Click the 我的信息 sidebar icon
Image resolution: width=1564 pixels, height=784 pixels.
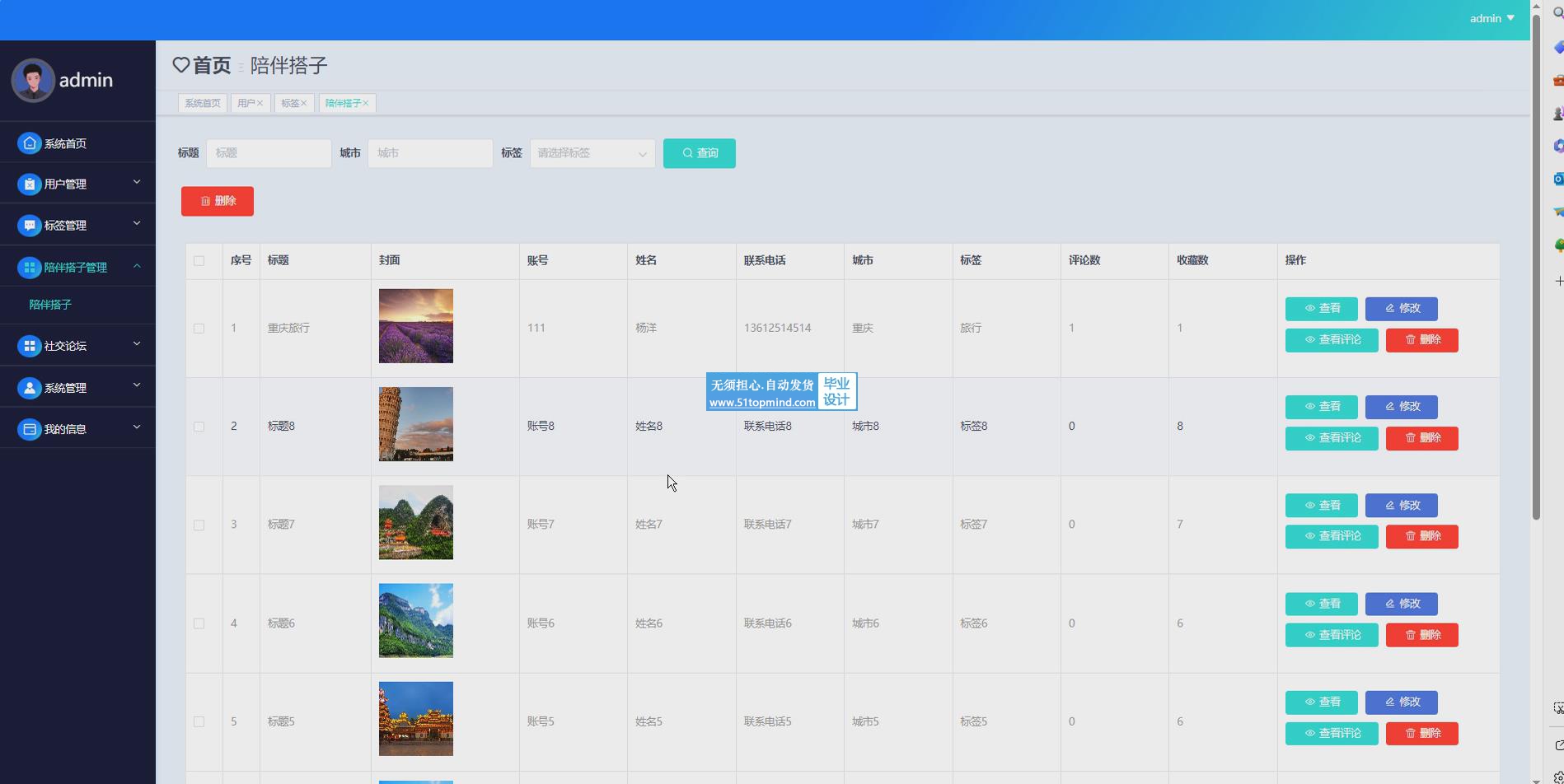tap(30, 429)
